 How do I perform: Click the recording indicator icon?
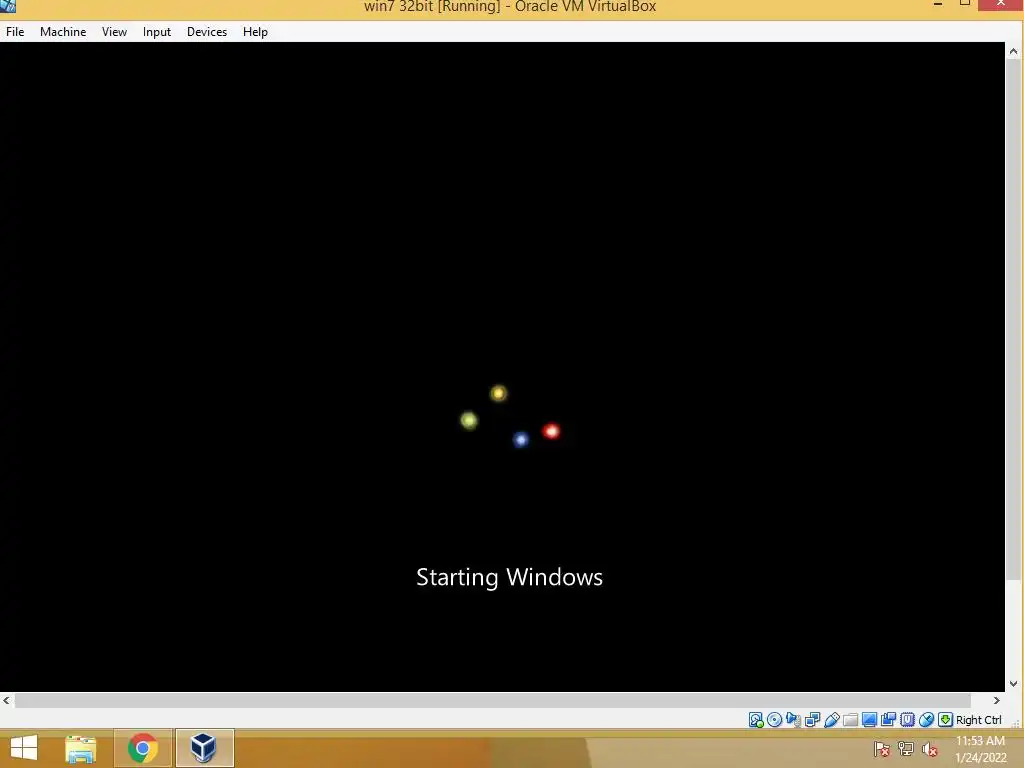tap(888, 720)
